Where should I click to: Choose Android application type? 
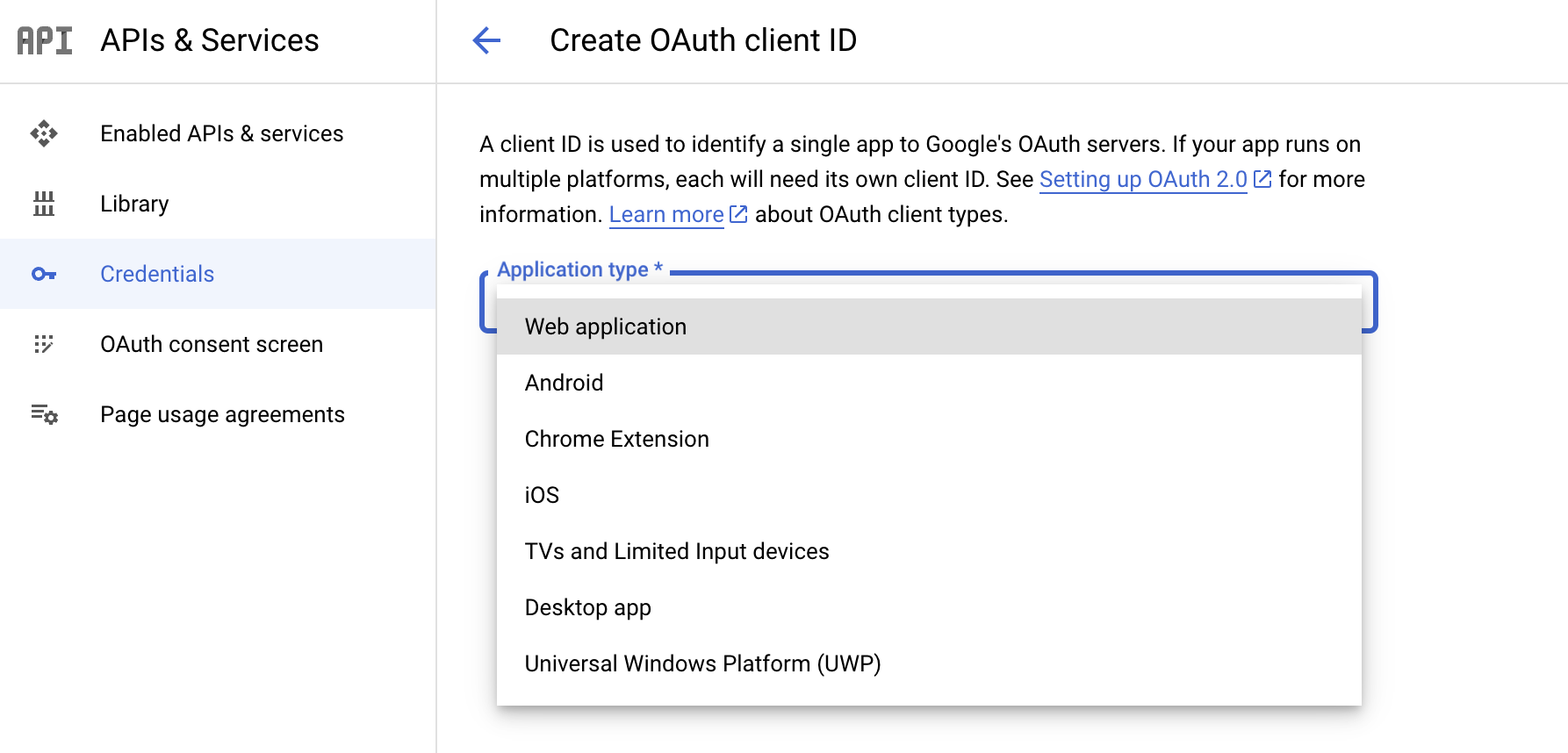tap(929, 383)
